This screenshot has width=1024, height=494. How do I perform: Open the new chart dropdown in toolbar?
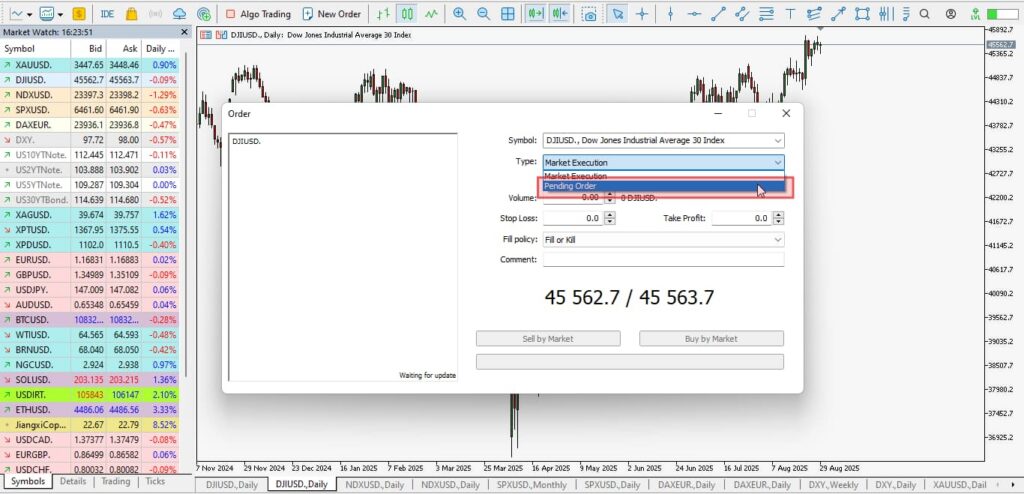[29, 14]
